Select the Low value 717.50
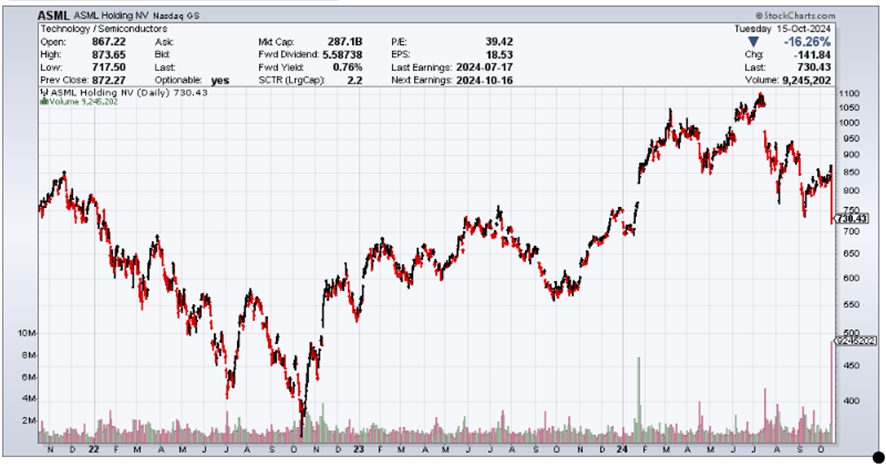Viewport: 886px width, 468px height. pos(108,67)
